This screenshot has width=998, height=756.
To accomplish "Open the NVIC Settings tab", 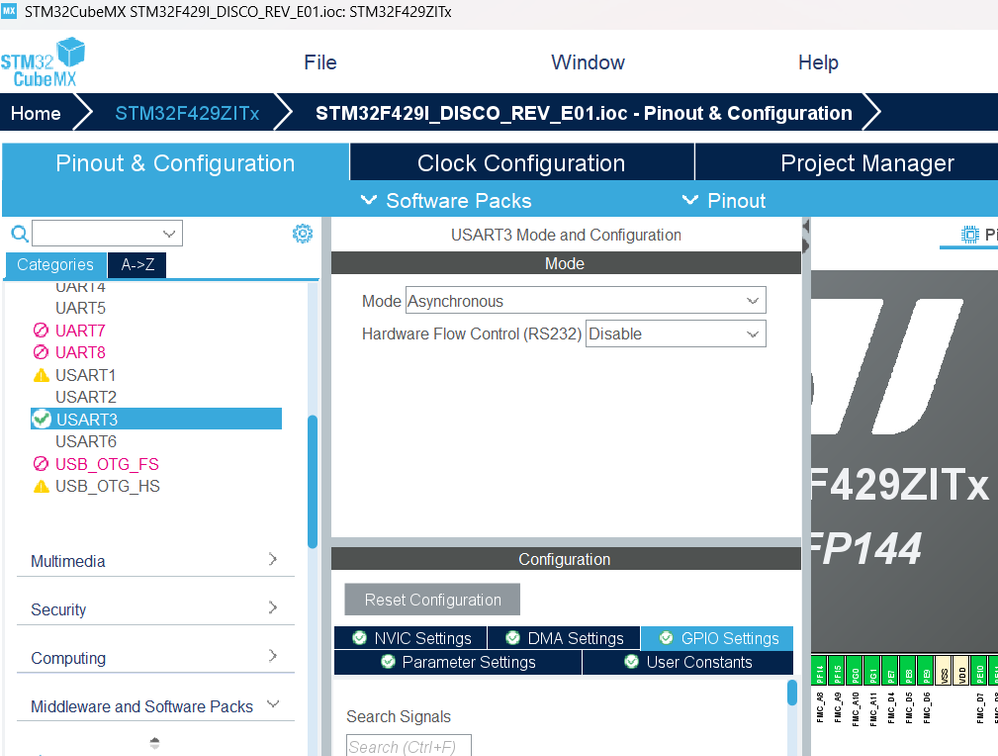I will pyautogui.click(x=411, y=638).
